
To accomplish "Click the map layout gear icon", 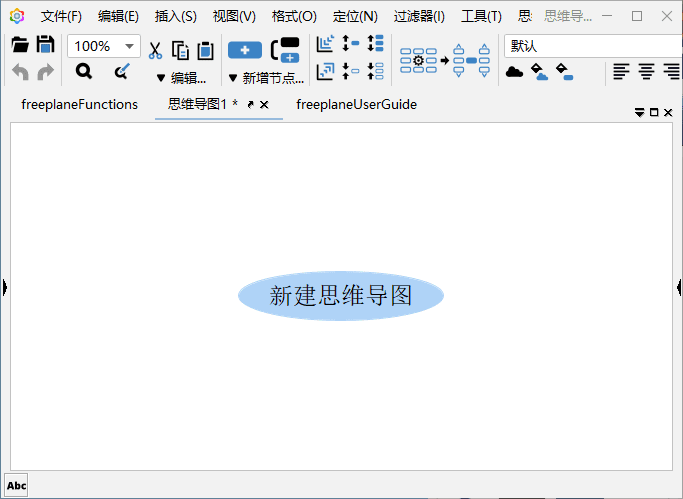I will [418, 60].
